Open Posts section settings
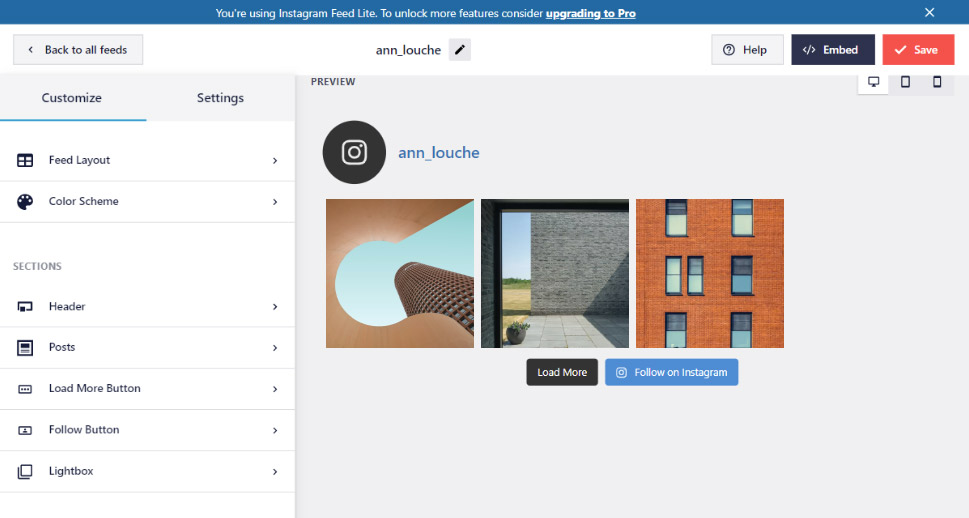This screenshot has width=969, height=518. pos(147,347)
